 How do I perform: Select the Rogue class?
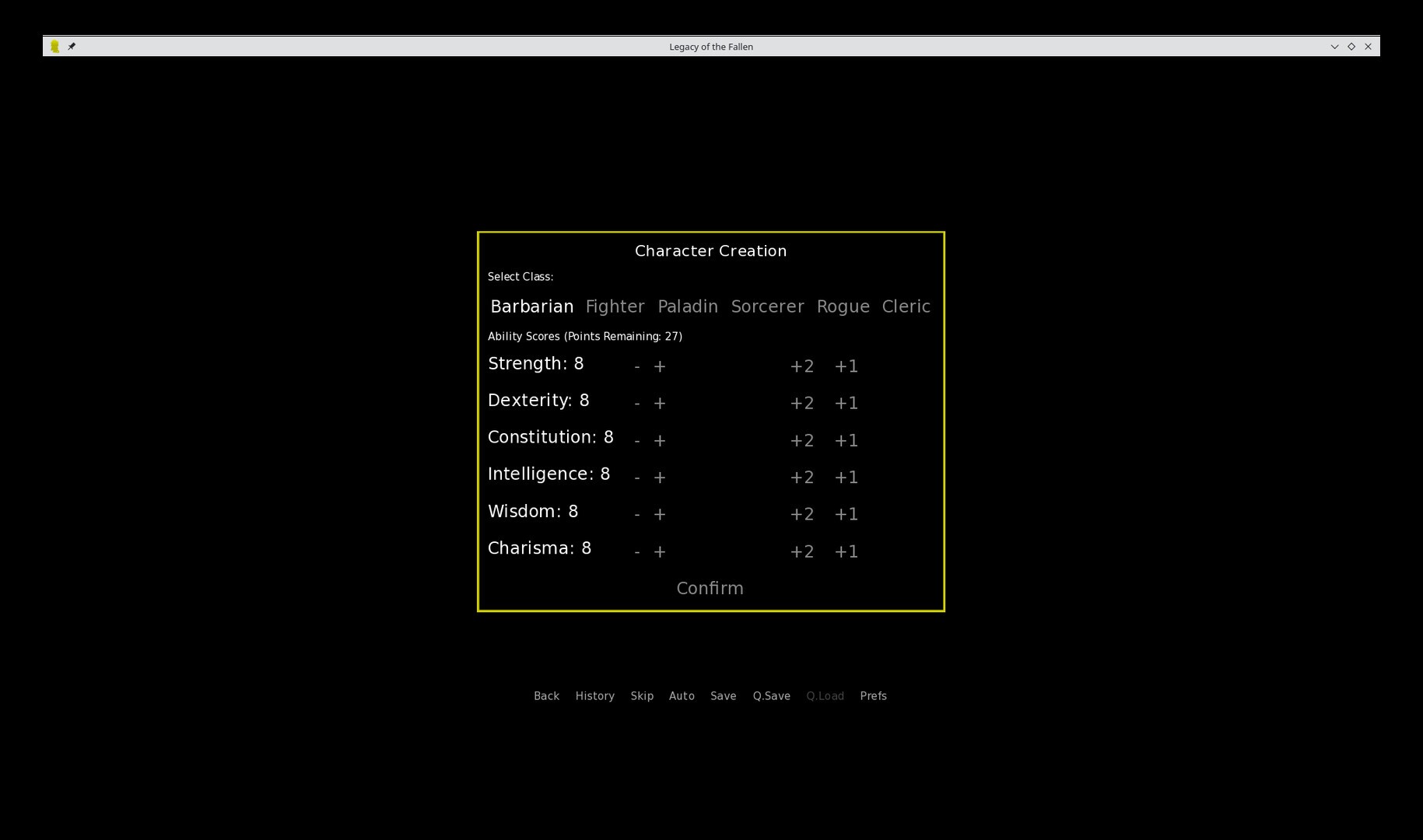point(843,306)
